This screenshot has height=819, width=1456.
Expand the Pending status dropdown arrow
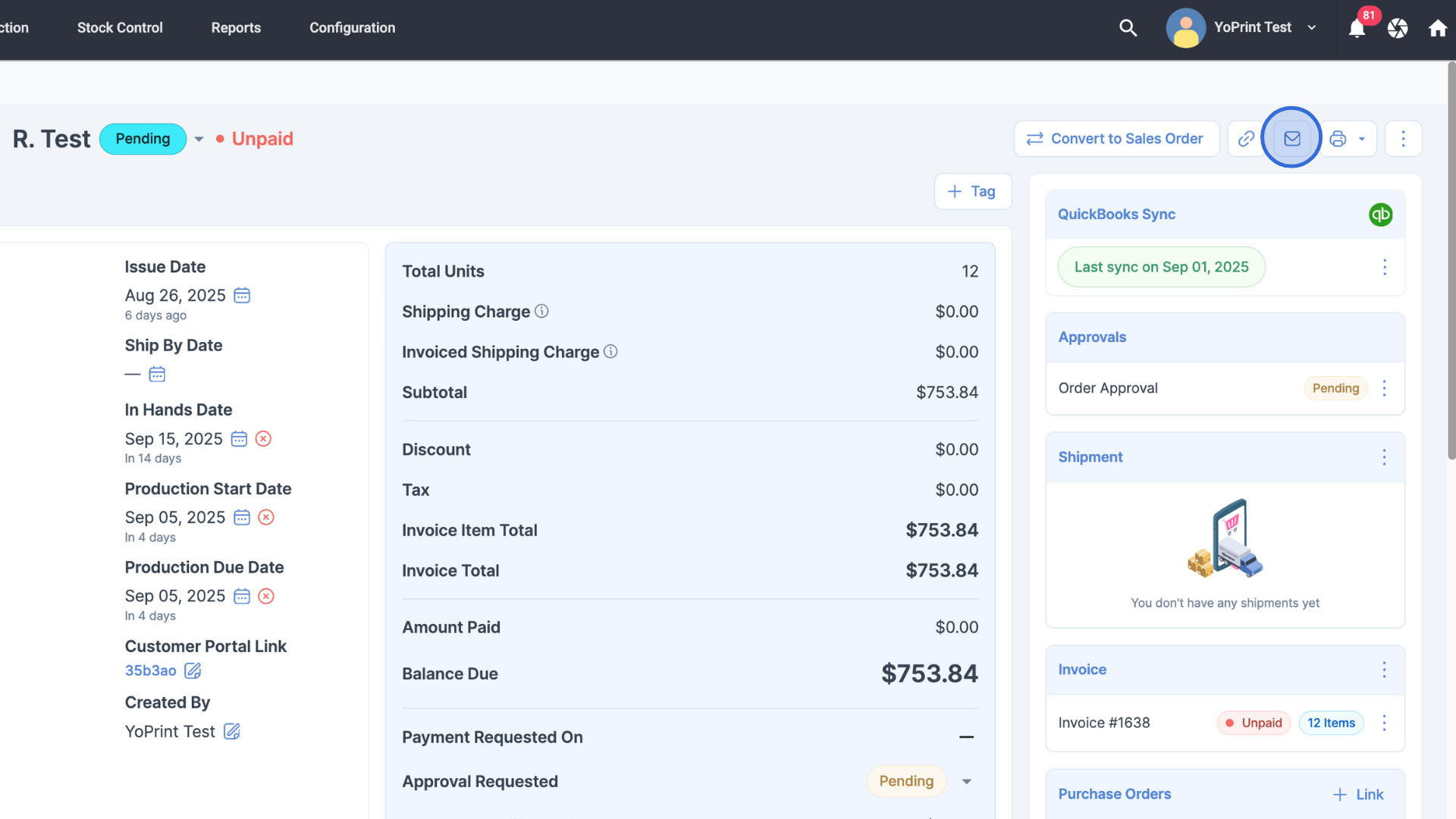click(199, 139)
